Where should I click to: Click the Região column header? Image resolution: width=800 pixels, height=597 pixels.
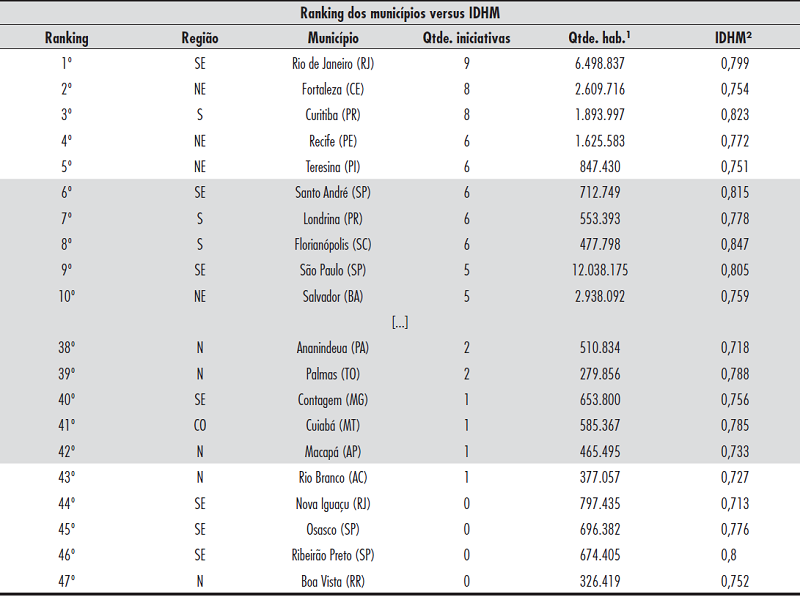point(200,38)
